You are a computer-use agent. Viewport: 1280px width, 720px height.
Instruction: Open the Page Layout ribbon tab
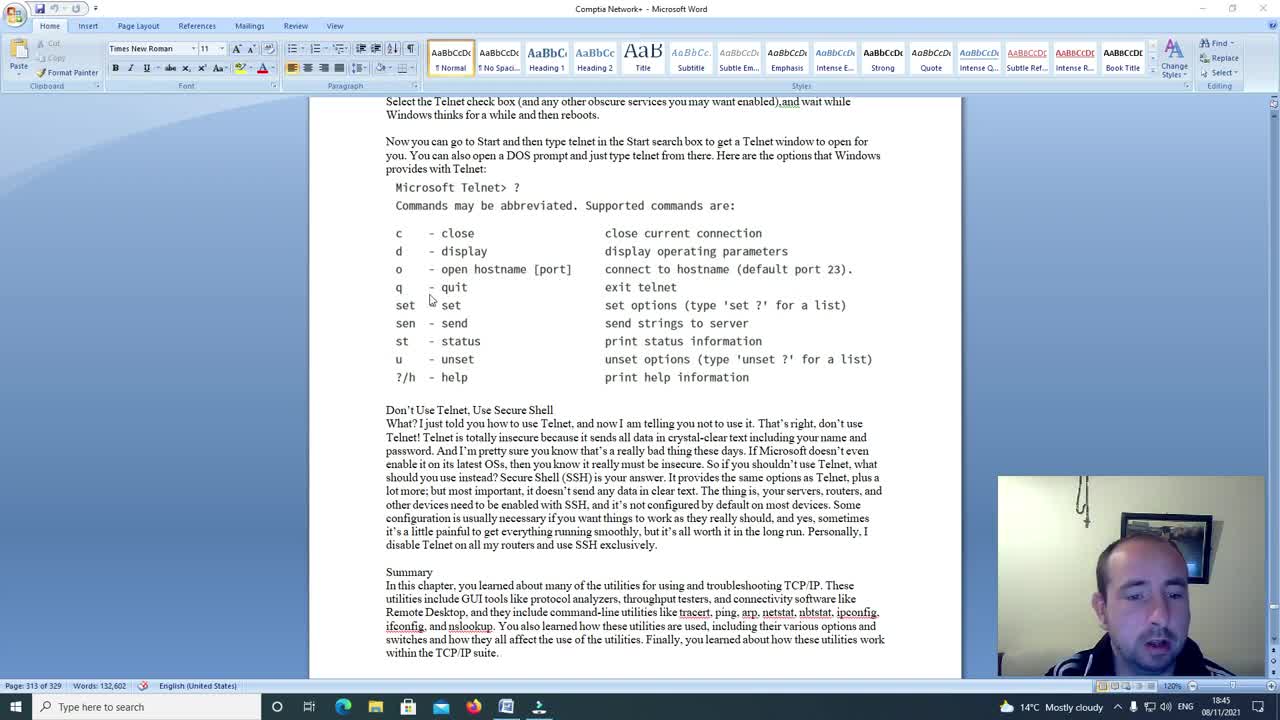point(138,26)
